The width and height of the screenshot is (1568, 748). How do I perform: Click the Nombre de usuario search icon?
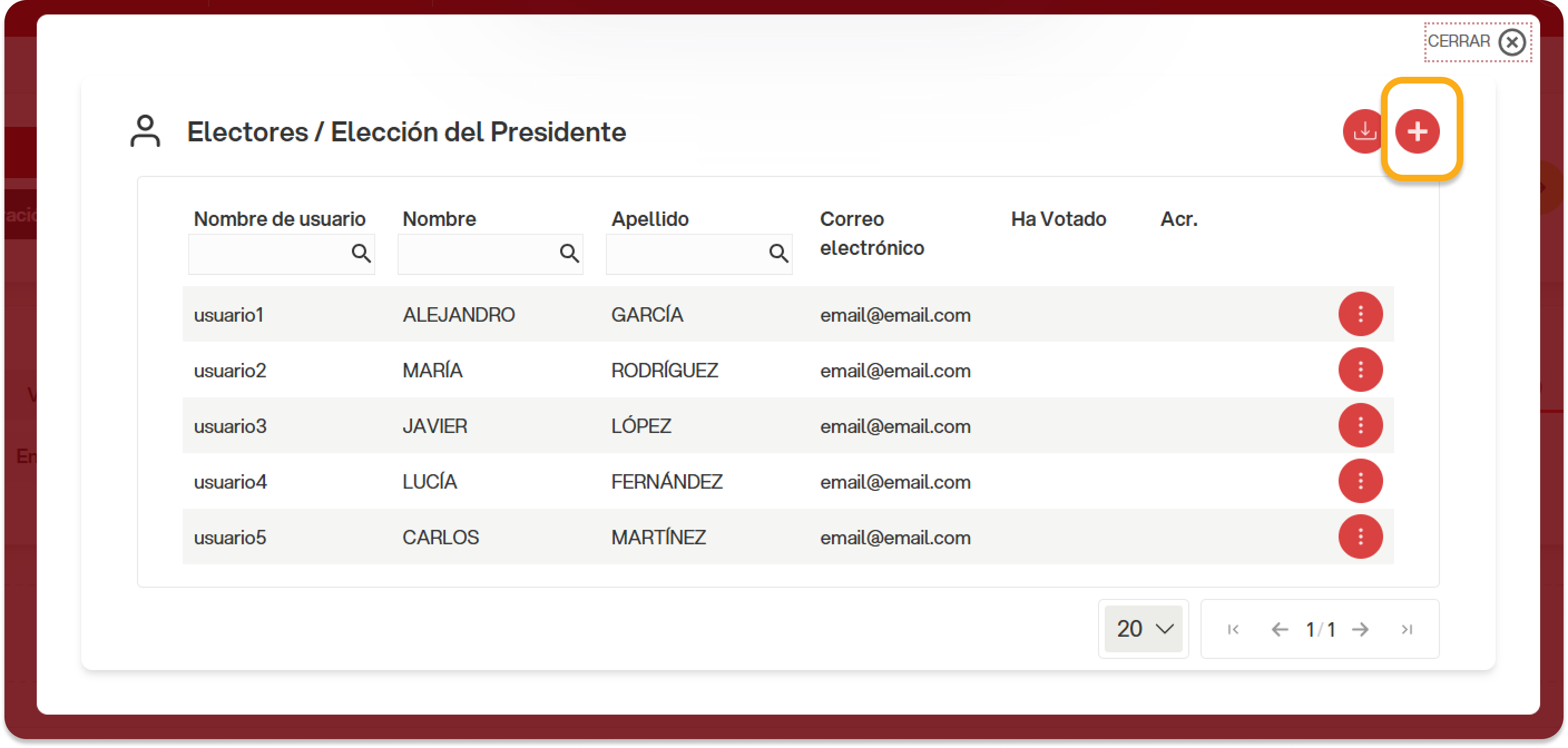[361, 253]
